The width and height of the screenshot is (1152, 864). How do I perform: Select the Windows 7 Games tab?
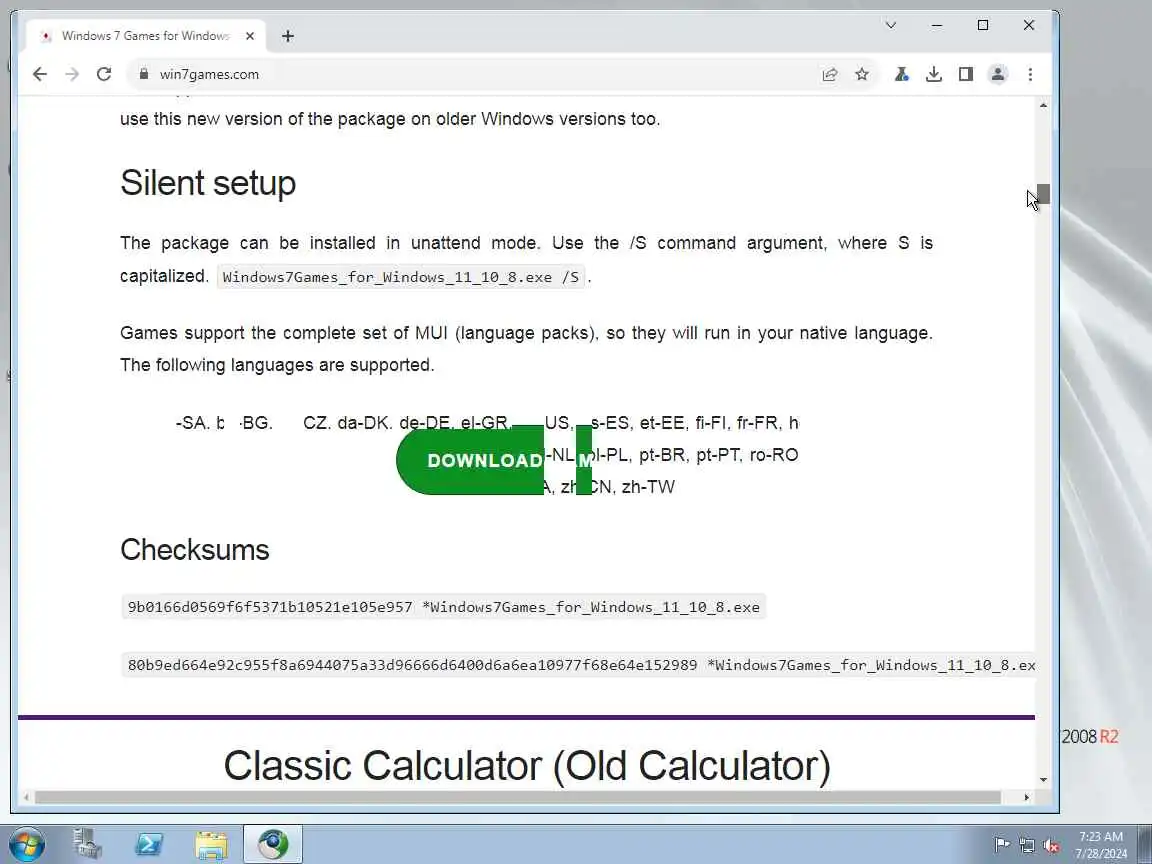pos(145,36)
